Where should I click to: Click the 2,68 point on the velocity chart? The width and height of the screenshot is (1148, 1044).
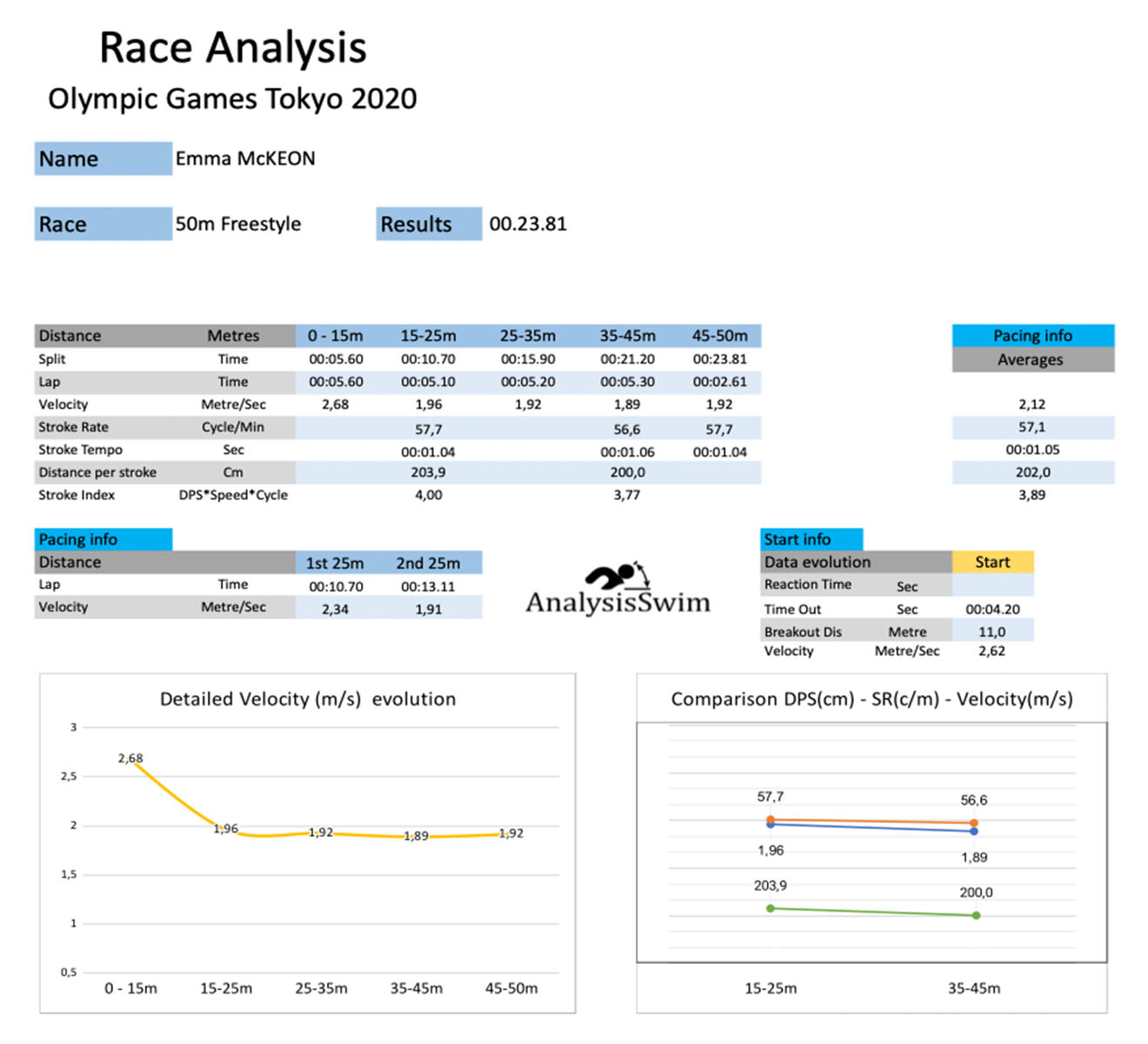(x=132, y=762)
